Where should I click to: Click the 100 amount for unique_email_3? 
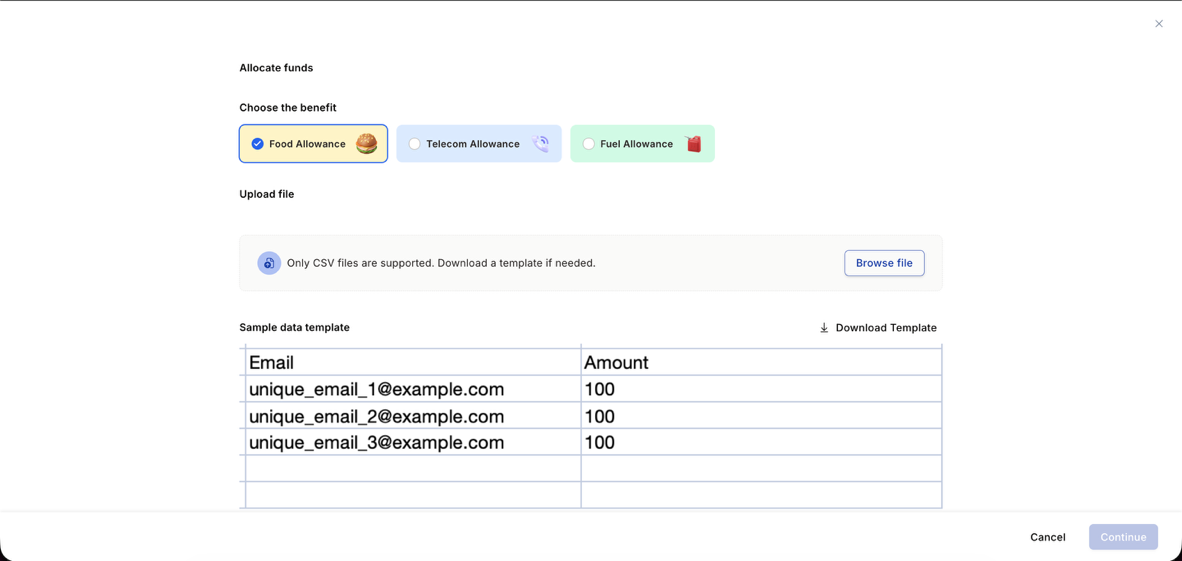(x=761, y=442)
